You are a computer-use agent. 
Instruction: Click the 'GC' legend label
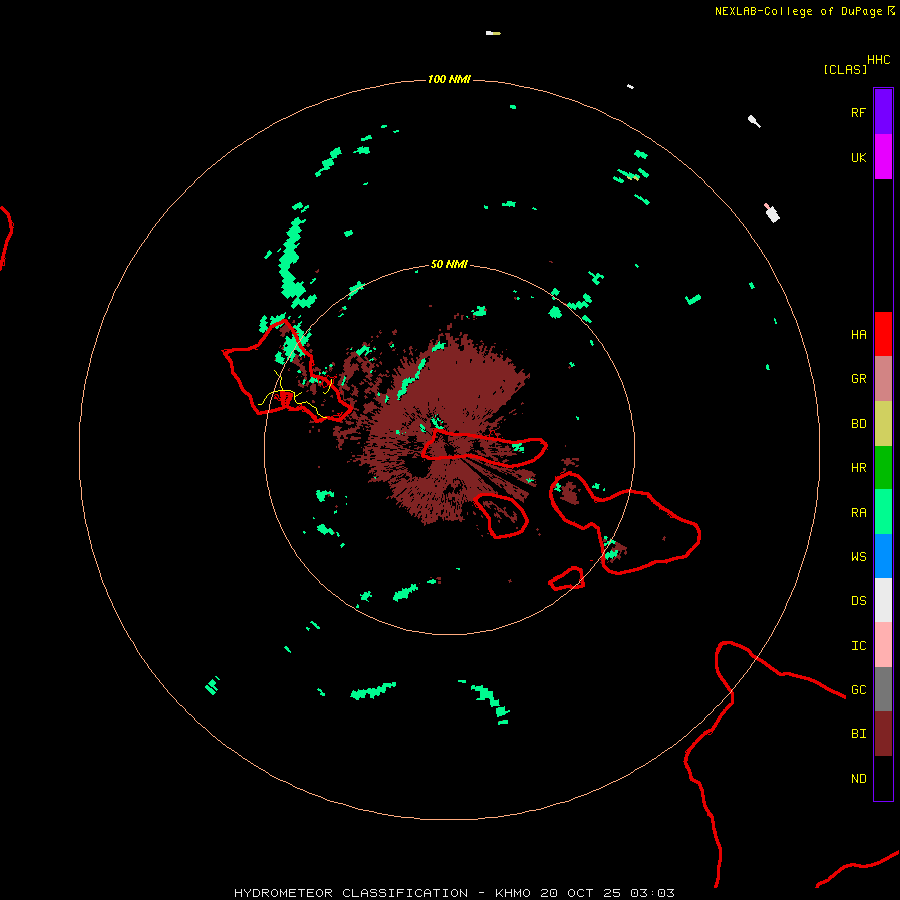[859, 689]
